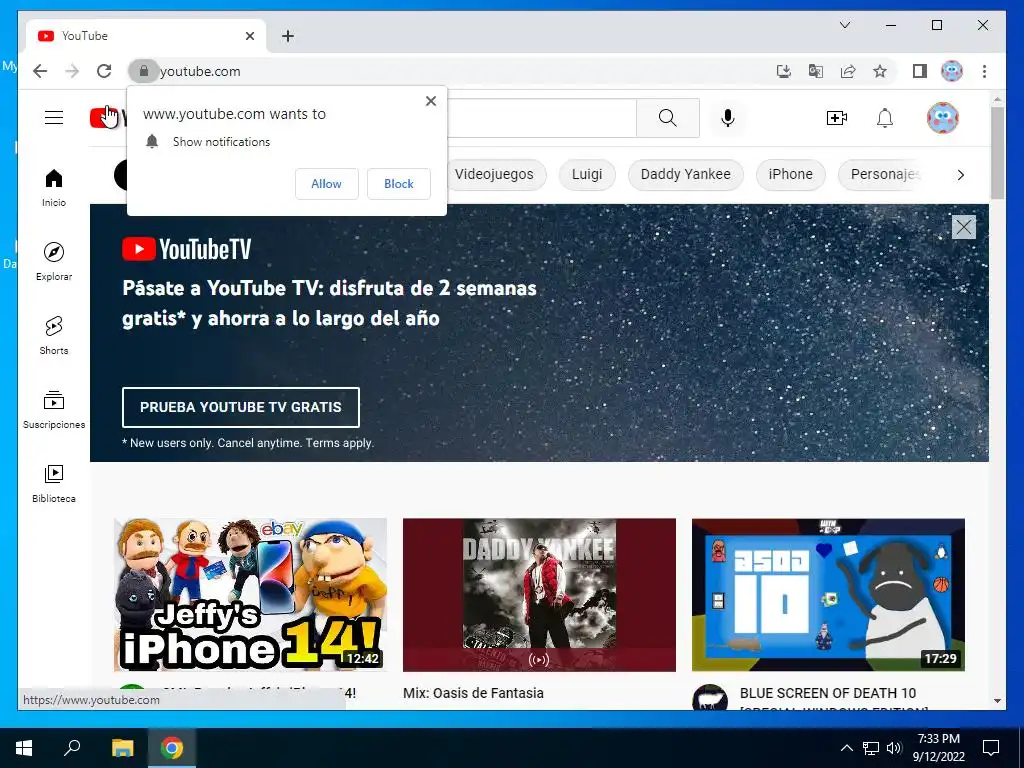
Task: Click the page vertical scrollbar
Action: [x=997, y=154]
